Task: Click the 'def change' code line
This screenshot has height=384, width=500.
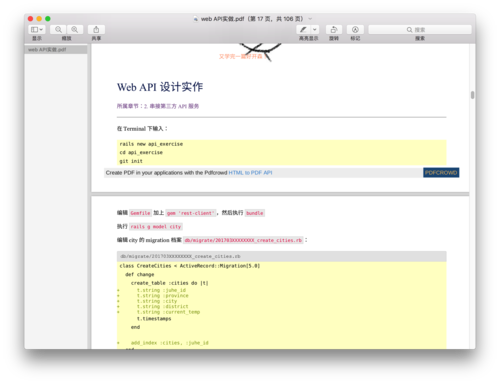Action: (140, 274)
